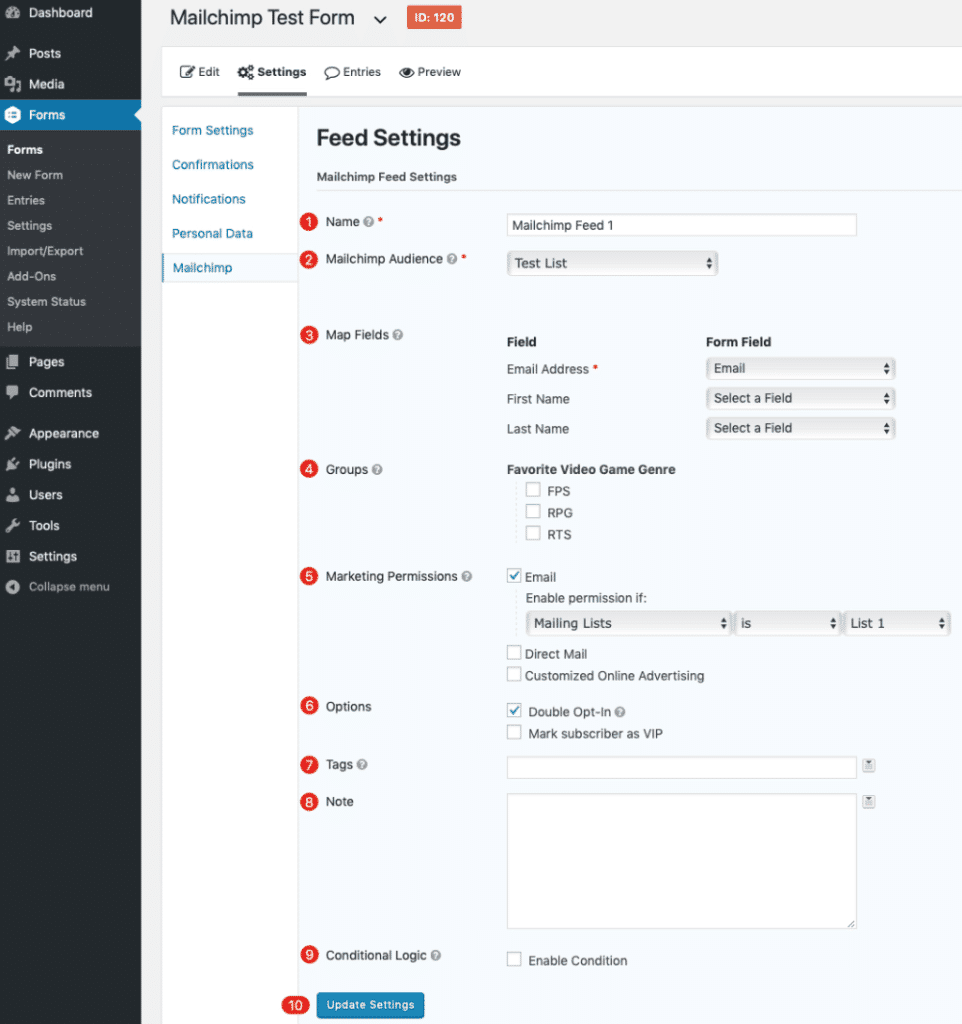This screenshot has height=1024, width=962.
Task: Click the ID: 120 badge
Action: coord(434,18)
